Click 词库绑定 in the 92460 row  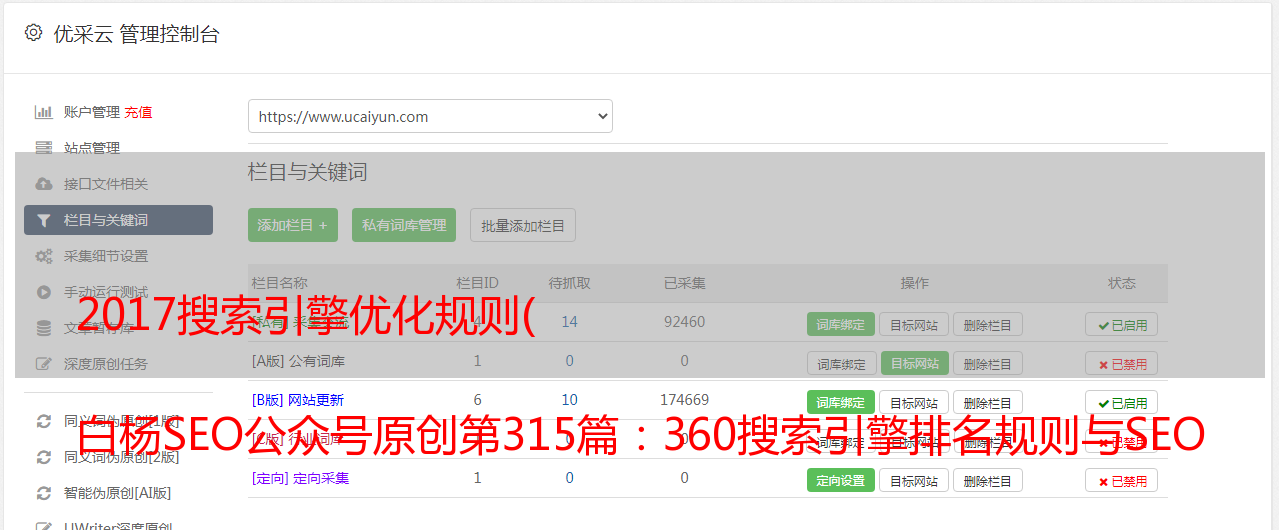[x=841, y=324]
